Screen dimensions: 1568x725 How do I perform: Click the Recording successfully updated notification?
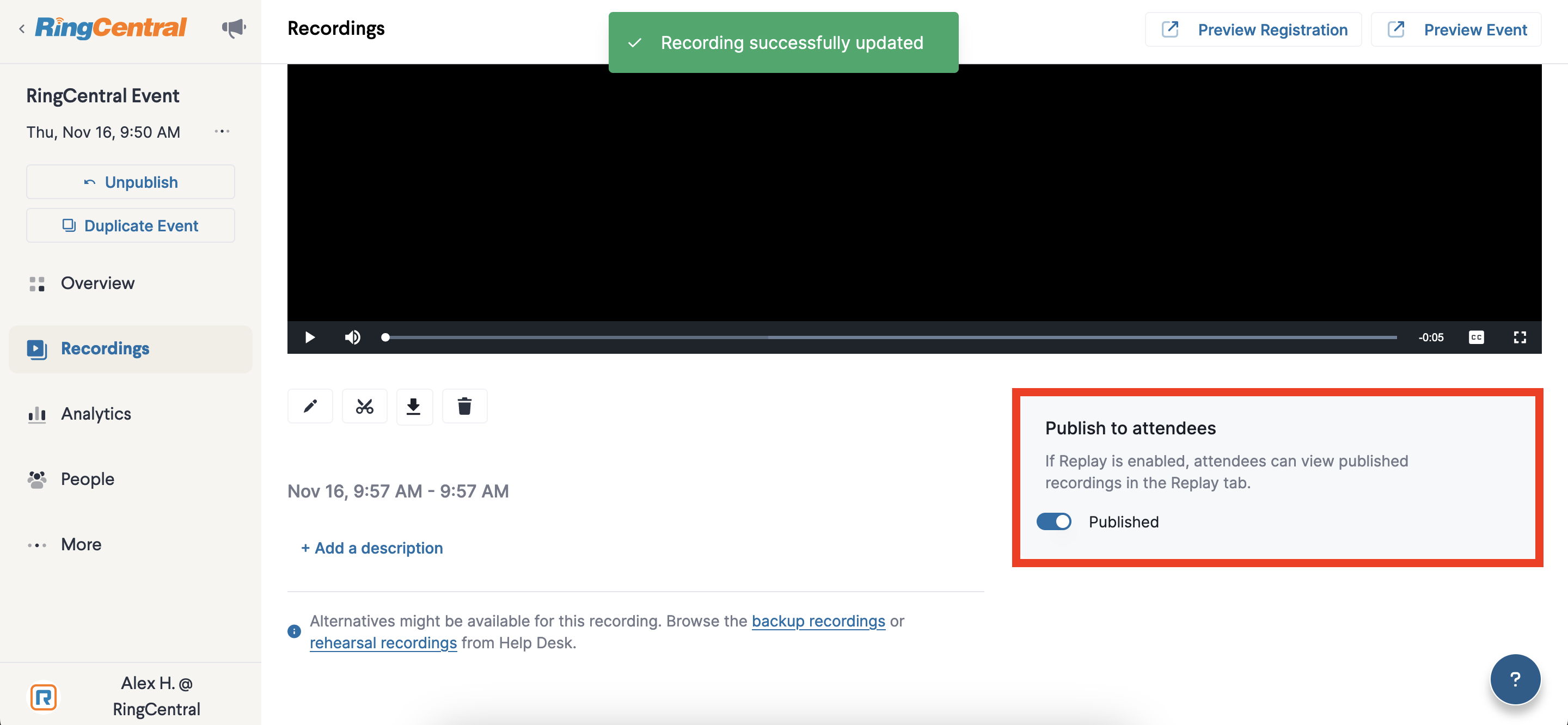point(783,42)
